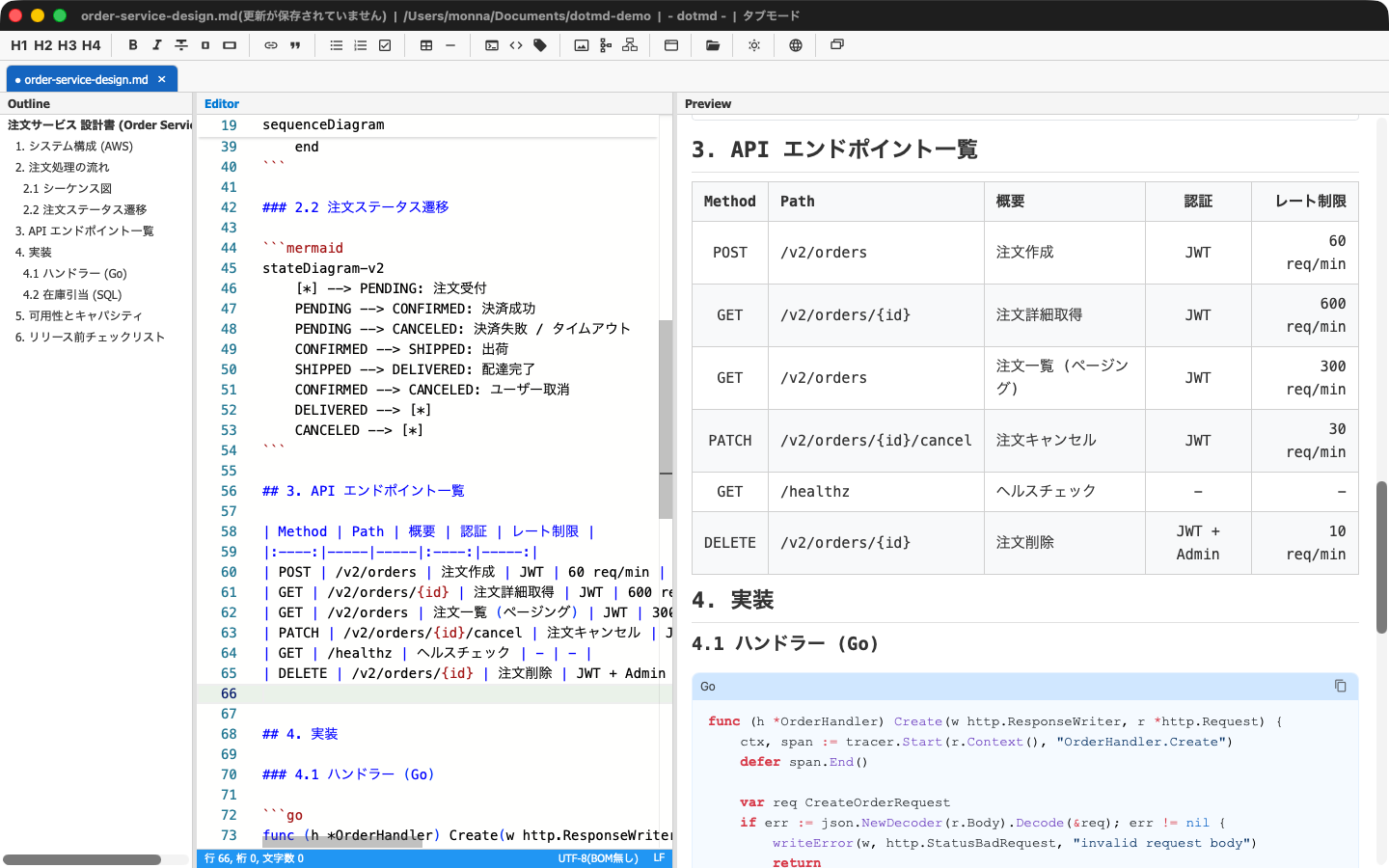Click the window layout icon

pyautogui.click(x=671, y=45)
